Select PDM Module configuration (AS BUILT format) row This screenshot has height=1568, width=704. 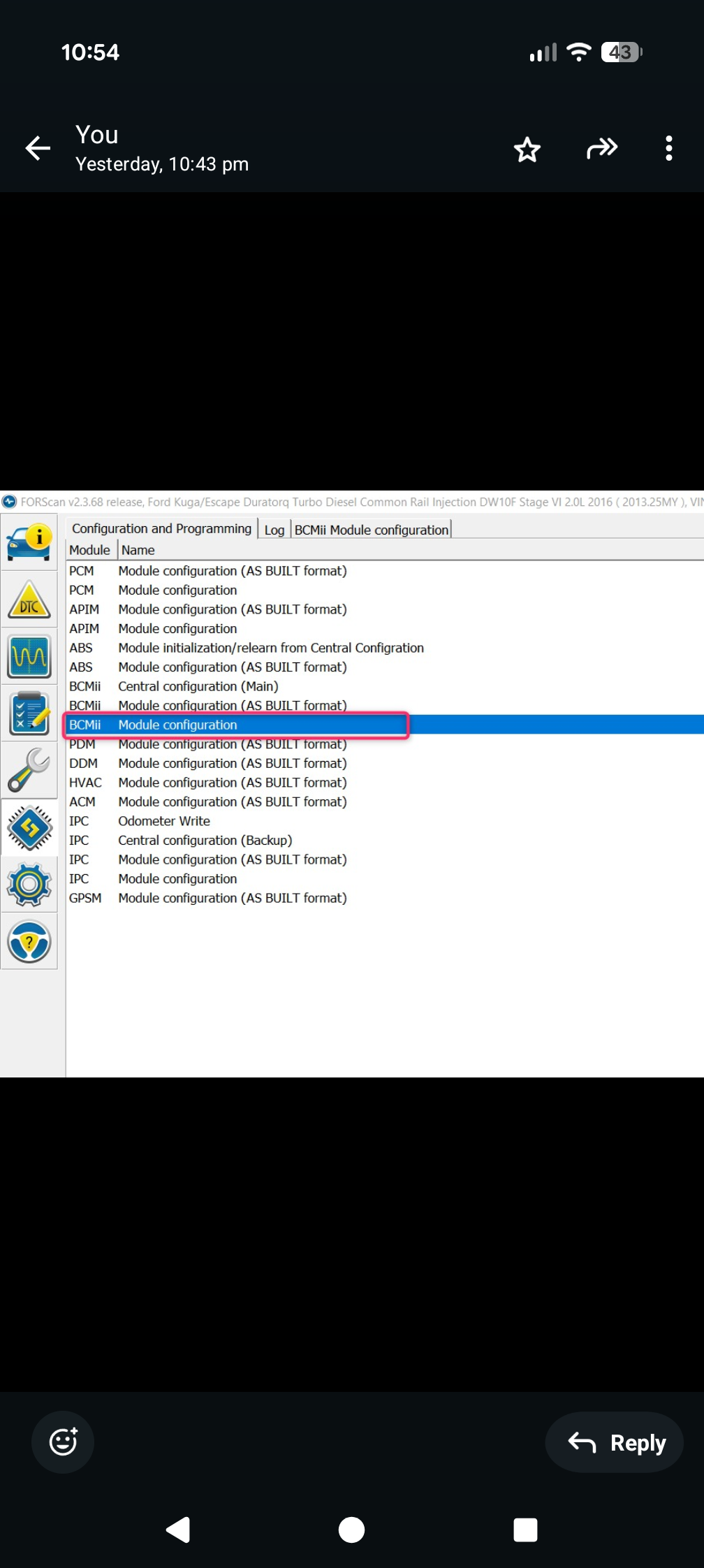384,744
